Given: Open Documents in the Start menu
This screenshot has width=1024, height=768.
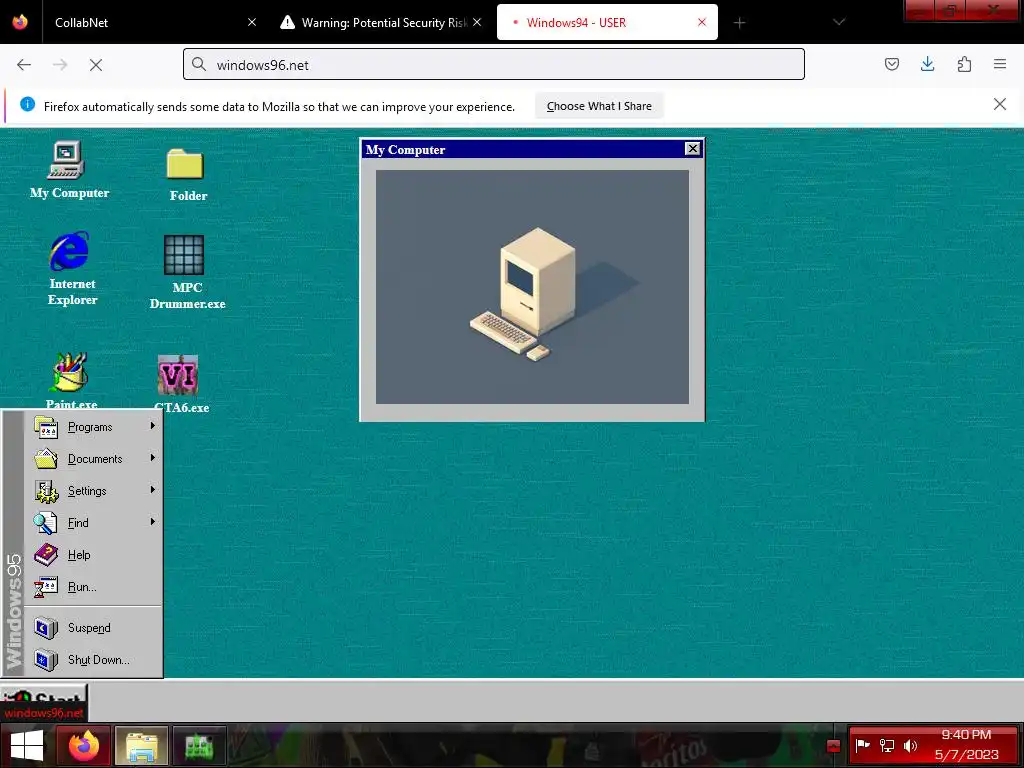Looking at the screenshot, I should (x=95, y=459).
